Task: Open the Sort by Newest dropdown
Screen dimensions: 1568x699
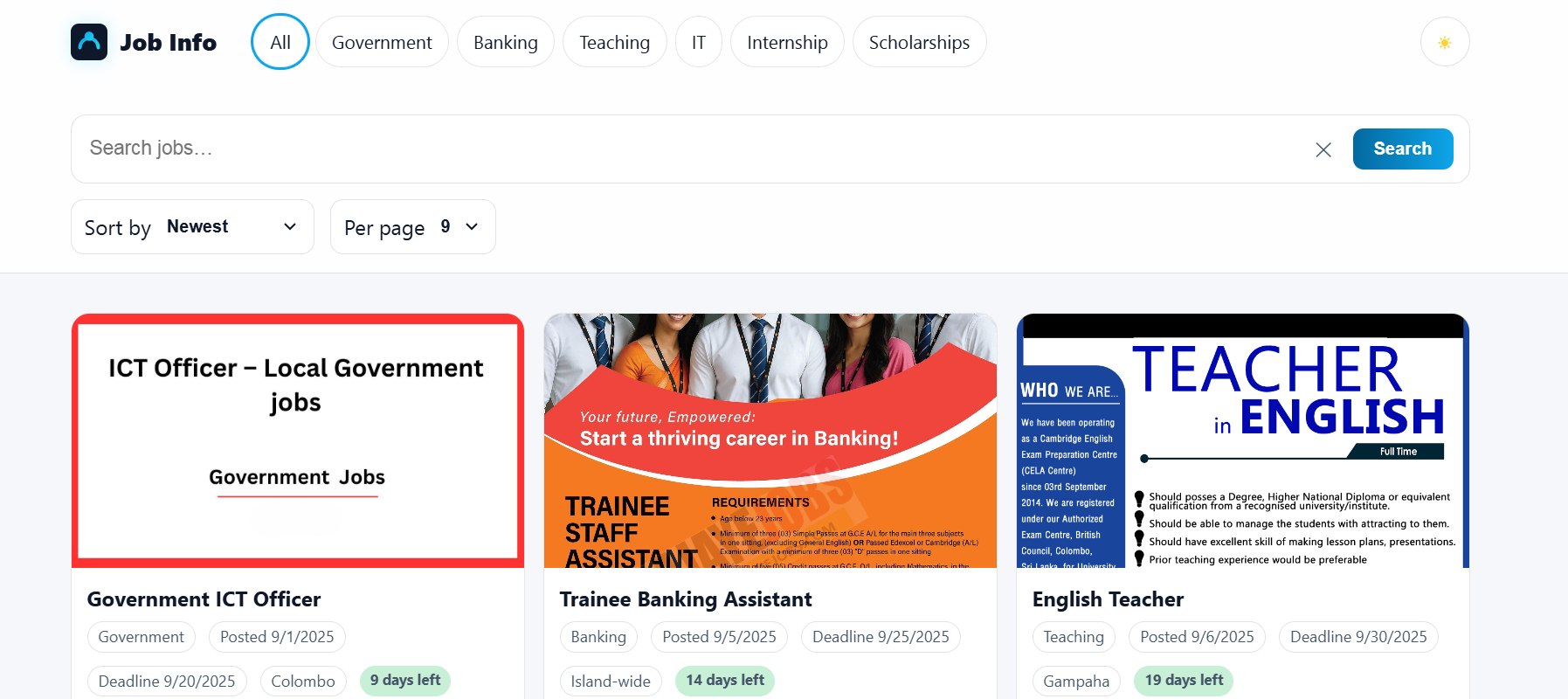Action: point(192,227)
